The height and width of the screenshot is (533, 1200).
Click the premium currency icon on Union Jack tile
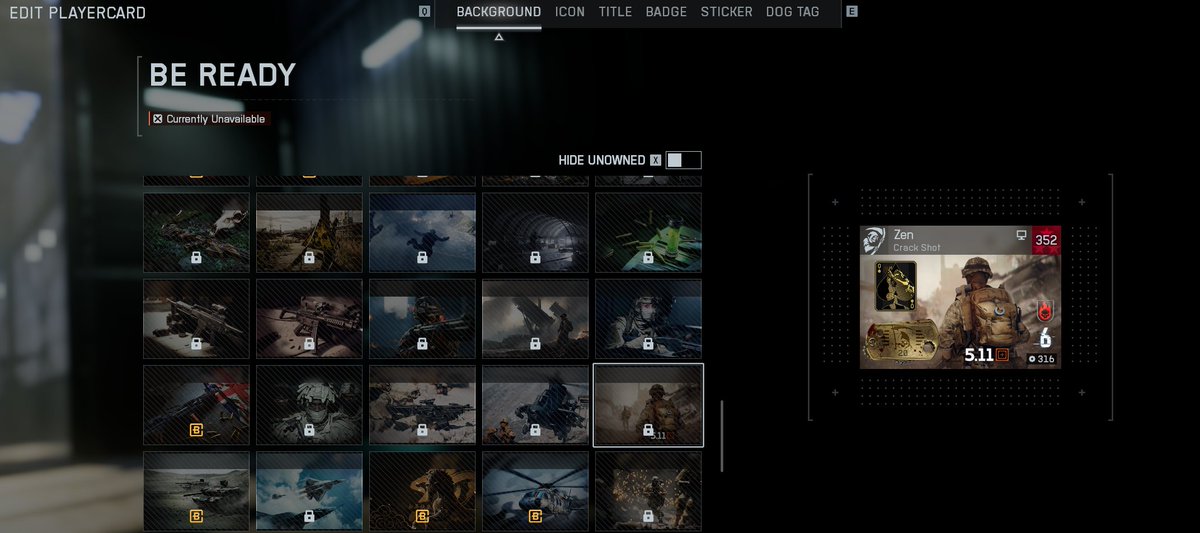pos(196,430)
